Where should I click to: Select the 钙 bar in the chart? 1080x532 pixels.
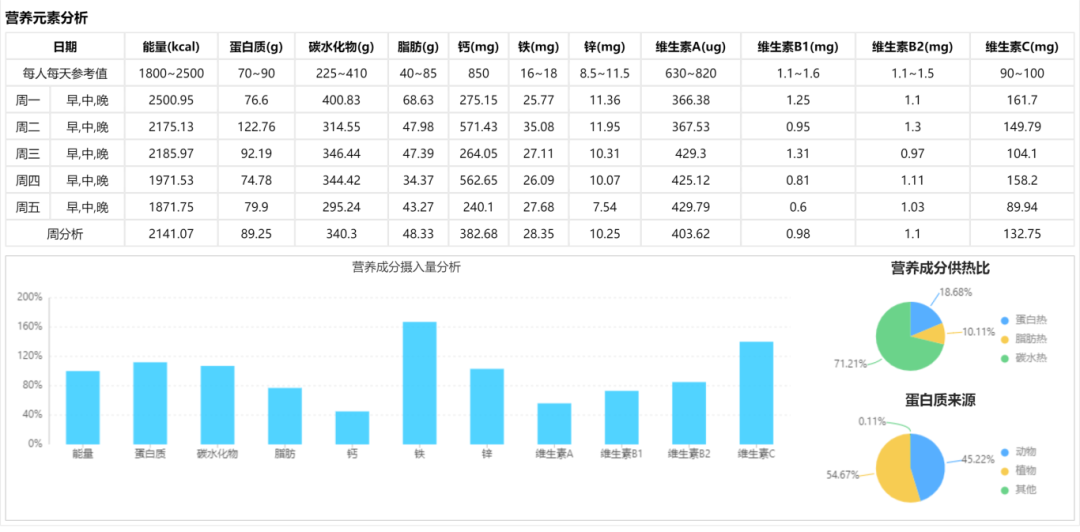coord(352,428)
